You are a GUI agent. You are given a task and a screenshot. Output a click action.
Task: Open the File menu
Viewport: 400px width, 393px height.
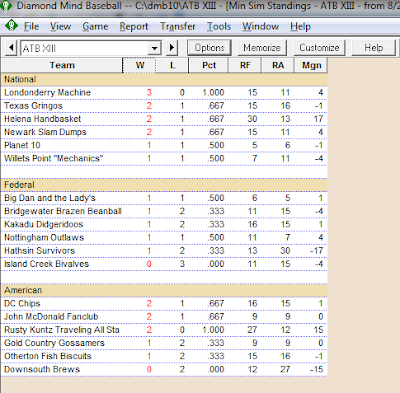point(31,26)
